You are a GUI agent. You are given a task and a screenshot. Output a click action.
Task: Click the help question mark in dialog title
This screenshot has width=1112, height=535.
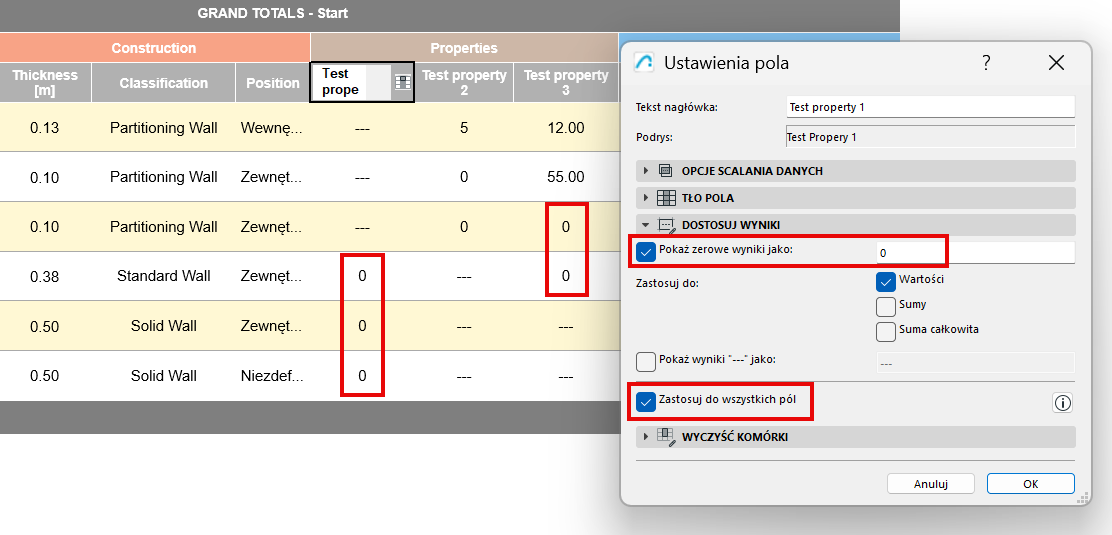tap(986, 62)
